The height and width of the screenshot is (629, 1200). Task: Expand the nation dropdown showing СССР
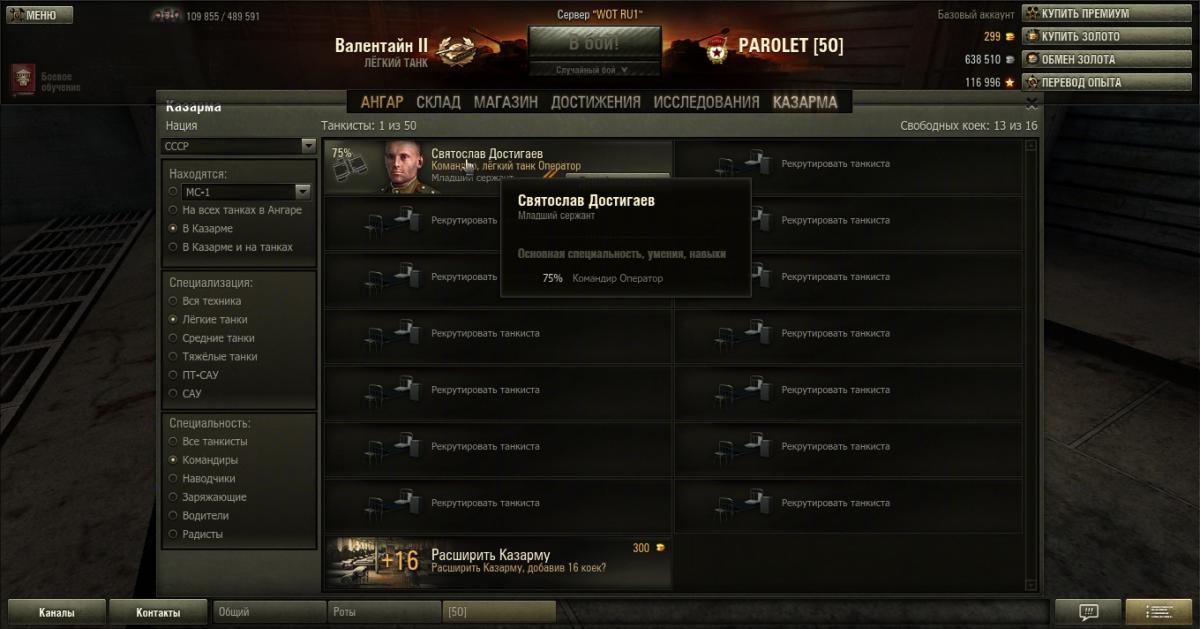(x=239, y=146)
